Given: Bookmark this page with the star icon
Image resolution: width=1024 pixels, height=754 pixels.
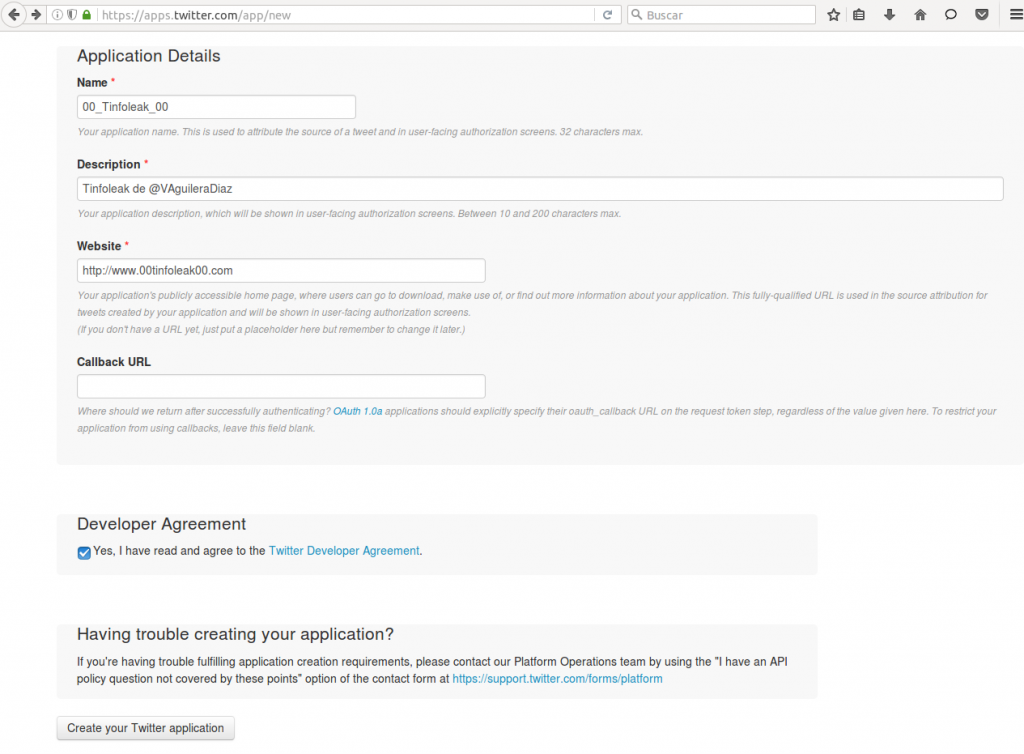Looking at the screenshot, I should point(834,15).
